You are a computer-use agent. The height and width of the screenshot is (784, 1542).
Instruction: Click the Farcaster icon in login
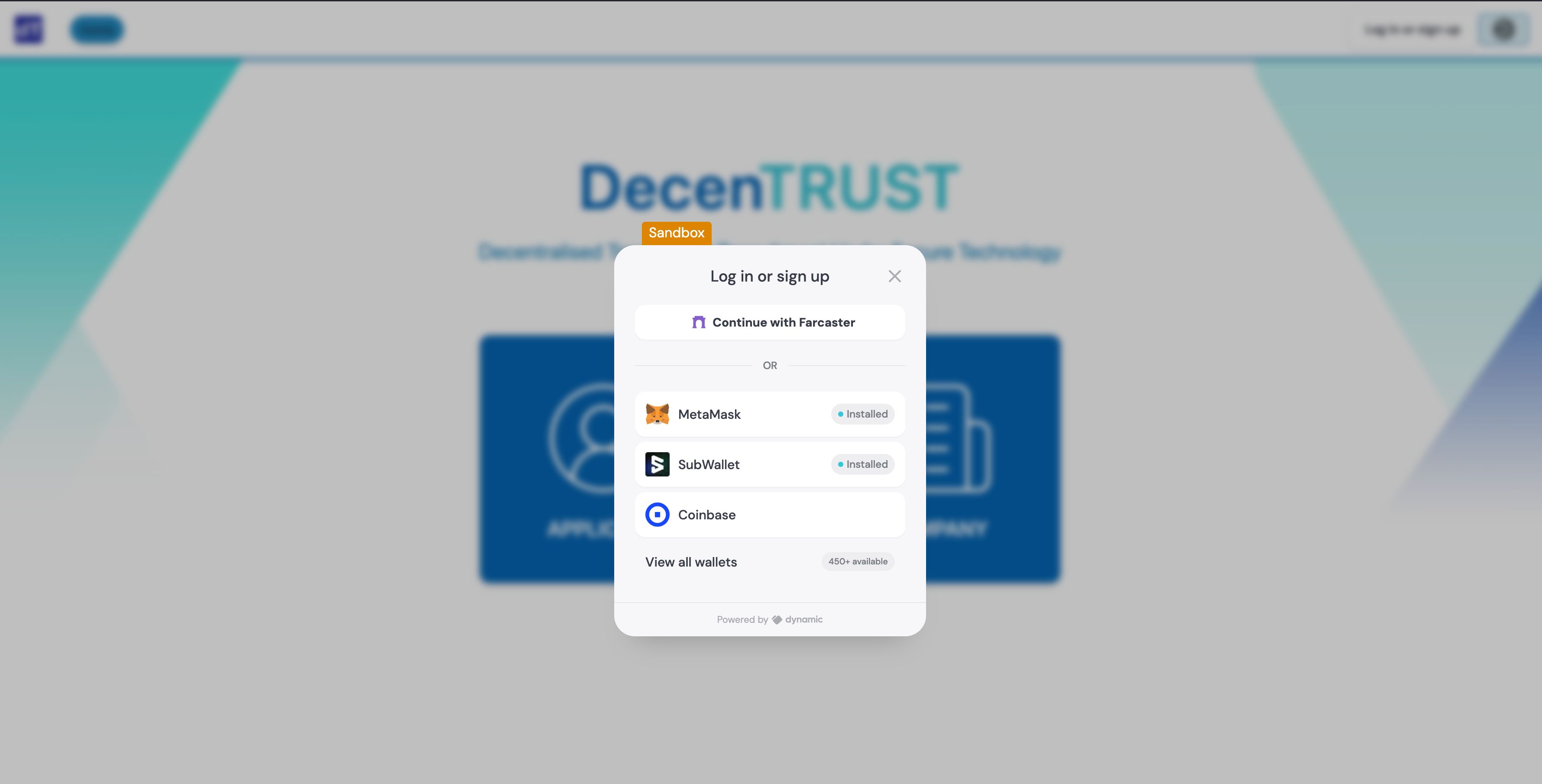click(697, 321)
